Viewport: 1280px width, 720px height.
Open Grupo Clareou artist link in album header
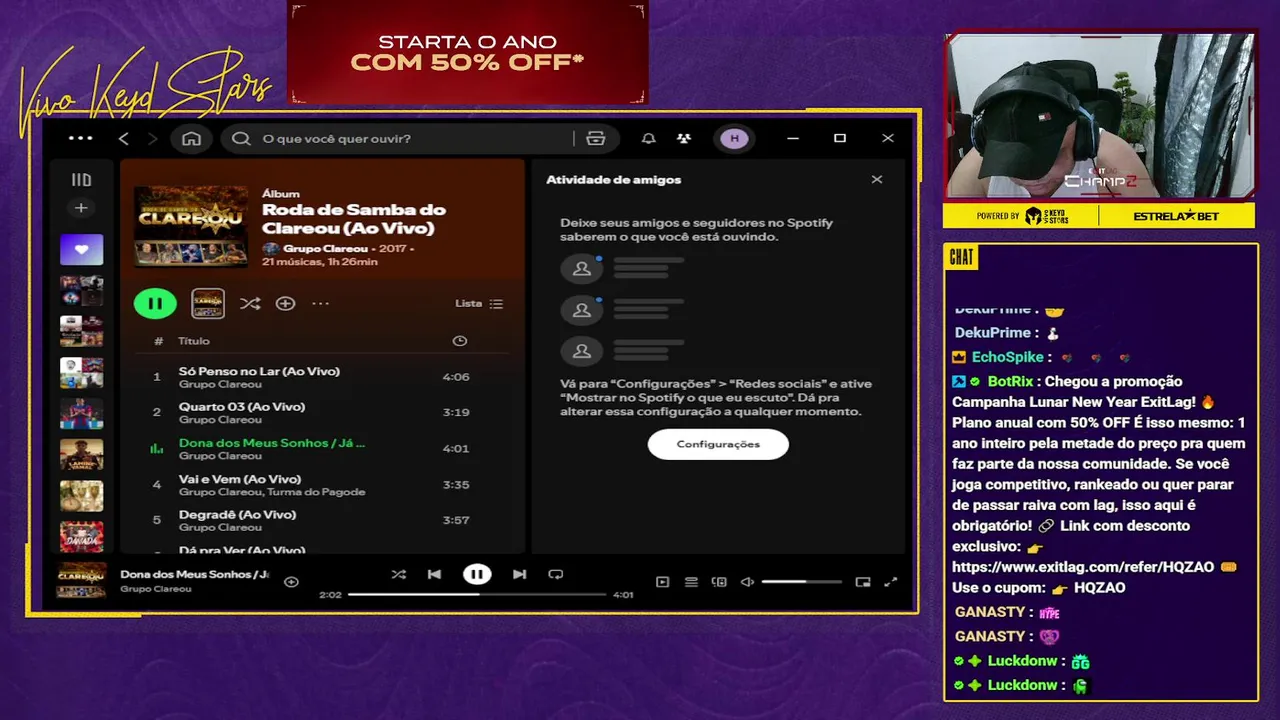(x=325, y=248)
